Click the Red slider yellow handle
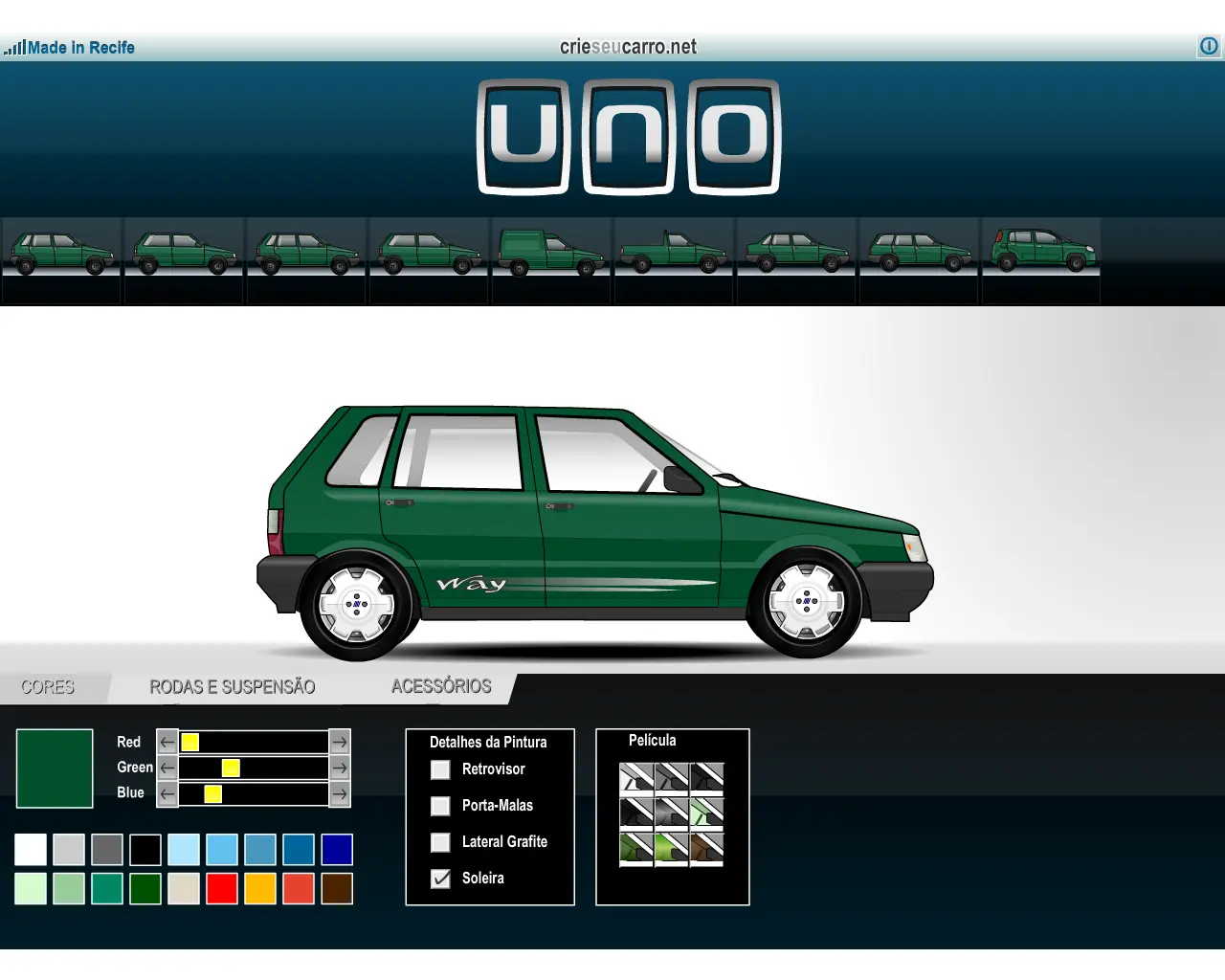This screenshot has height=980, width=1225. (x=190, y=742)
